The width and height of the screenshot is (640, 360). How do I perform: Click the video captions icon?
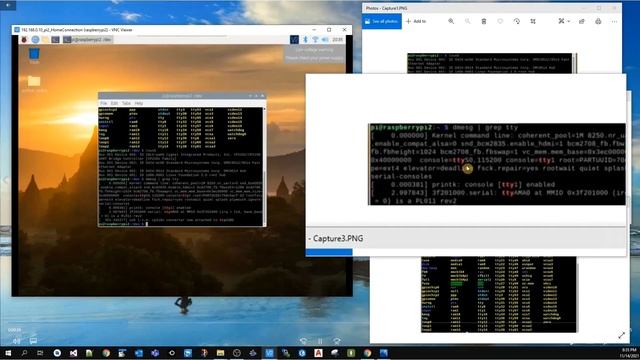click(33, 341)
